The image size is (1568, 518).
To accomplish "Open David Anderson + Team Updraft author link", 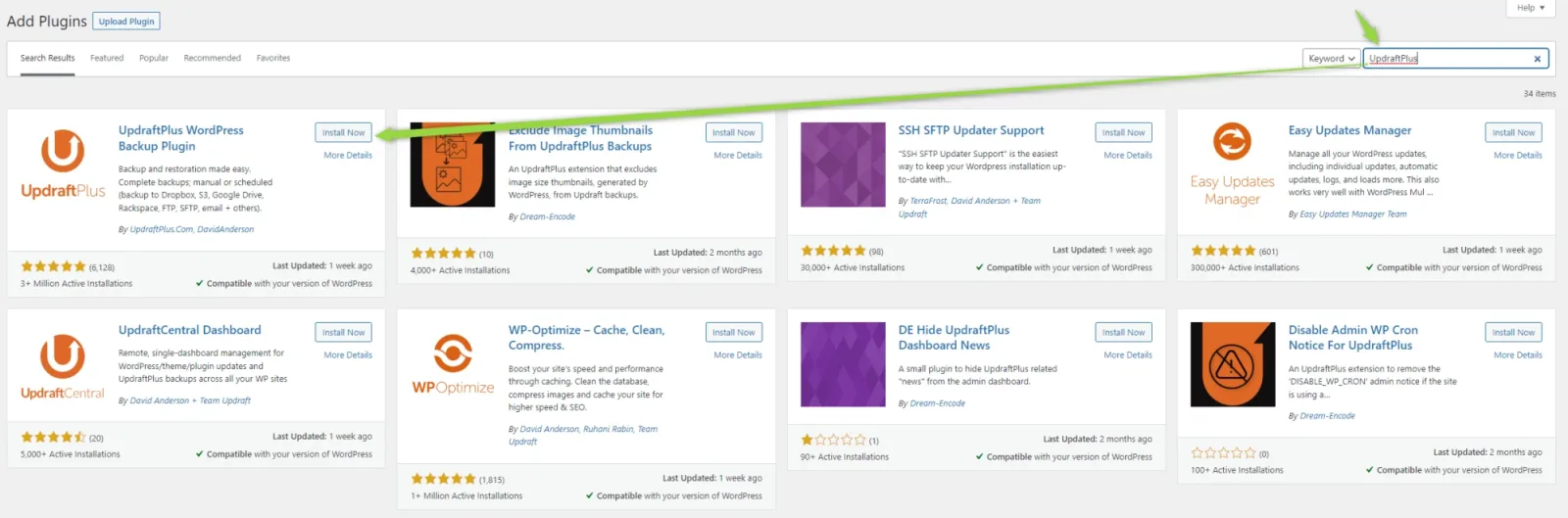I will tap(190, 400).
